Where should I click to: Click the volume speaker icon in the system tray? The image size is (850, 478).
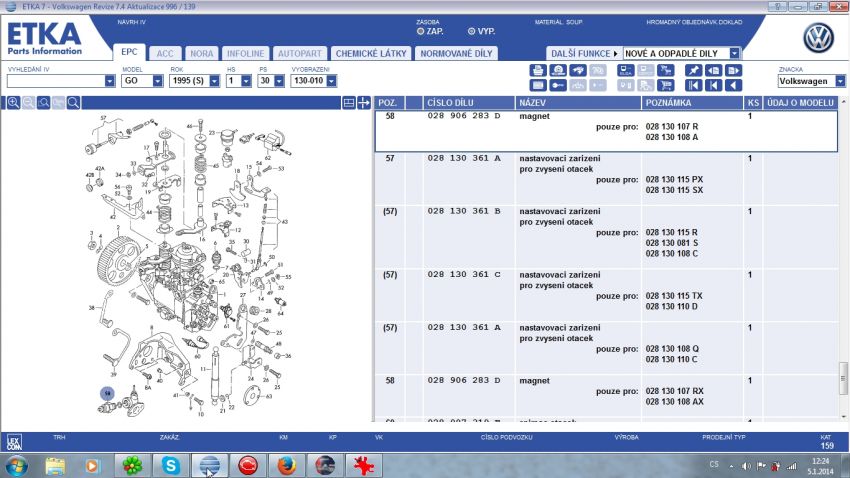(746, 466)
